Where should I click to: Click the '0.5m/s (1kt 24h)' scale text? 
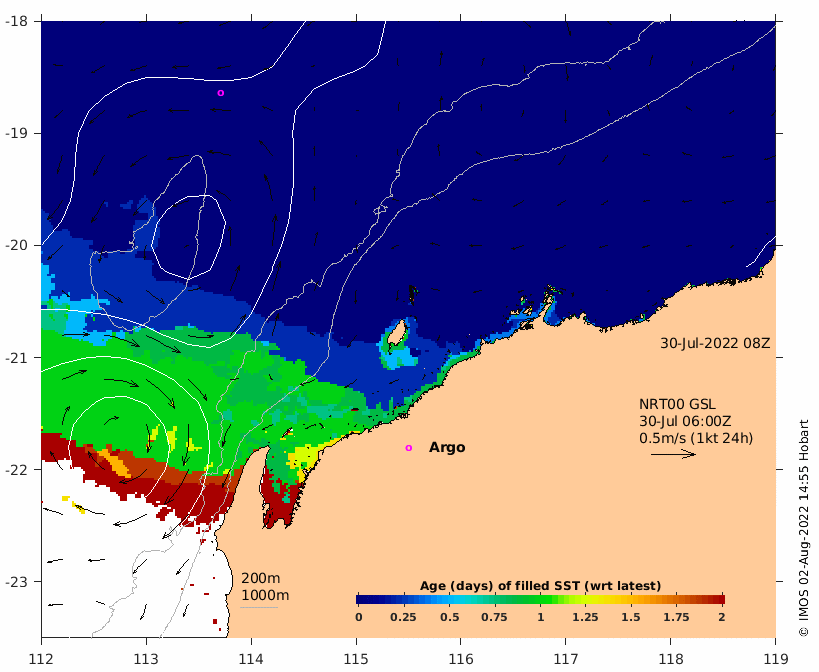coord(696,438)
